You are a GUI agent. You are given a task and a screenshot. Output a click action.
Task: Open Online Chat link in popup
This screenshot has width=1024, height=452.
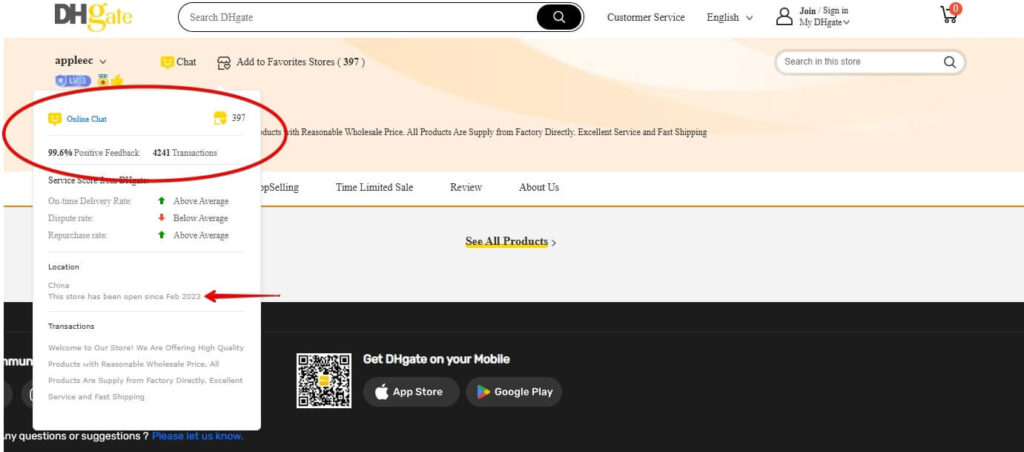point(86,119)
